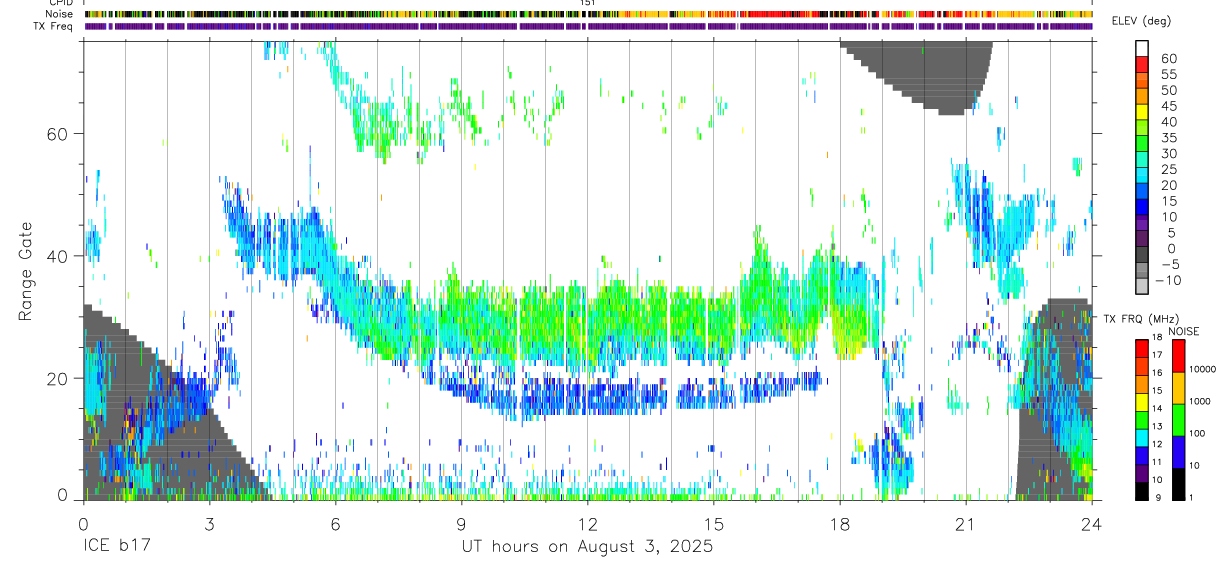Screen dimensions: 1228x567
Task: Click the 'TX FRQ (MHz)' colorbar title
Action: click(x=1141, y=318)
